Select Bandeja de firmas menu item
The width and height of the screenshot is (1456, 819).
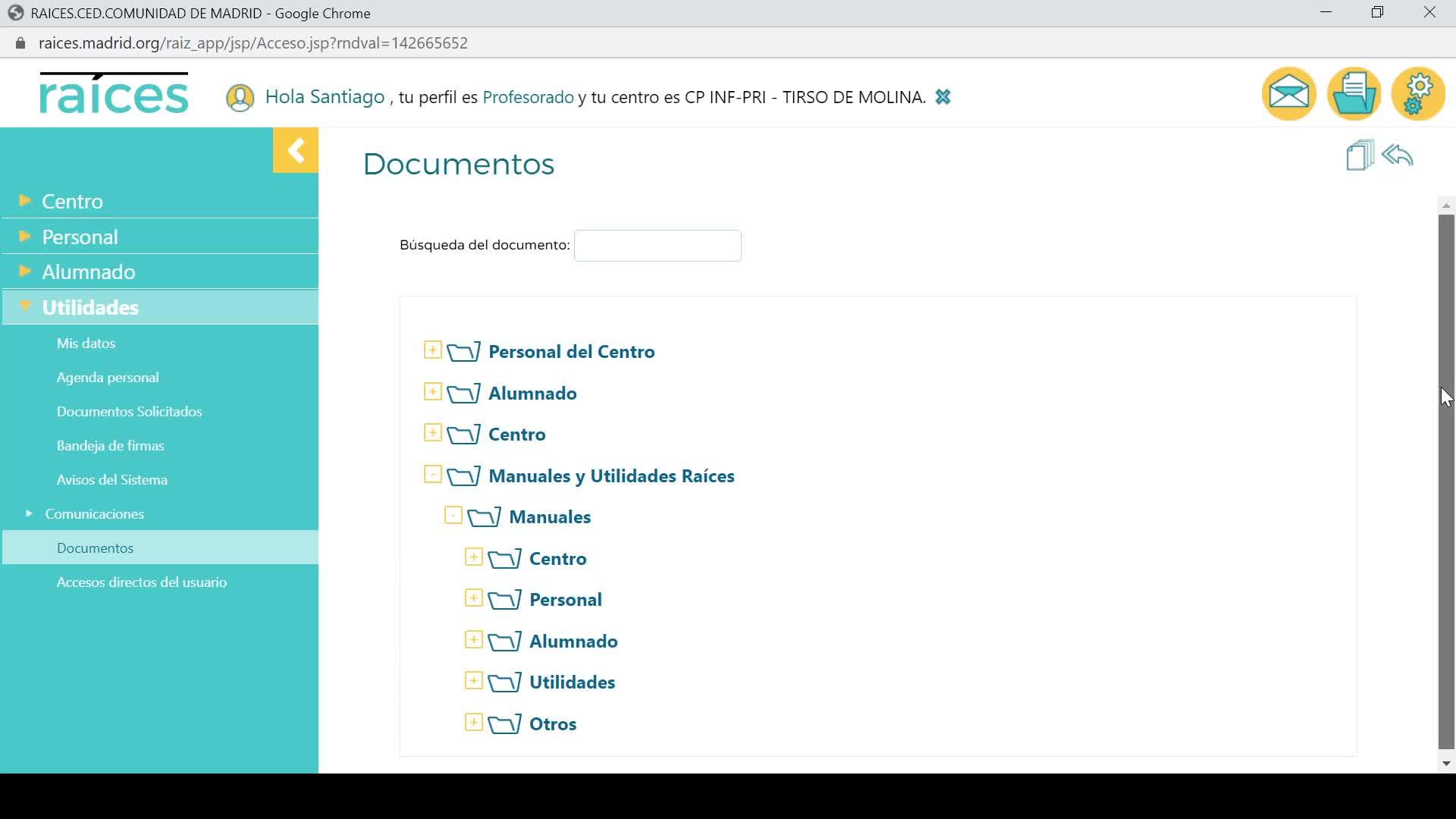point(111,446)
